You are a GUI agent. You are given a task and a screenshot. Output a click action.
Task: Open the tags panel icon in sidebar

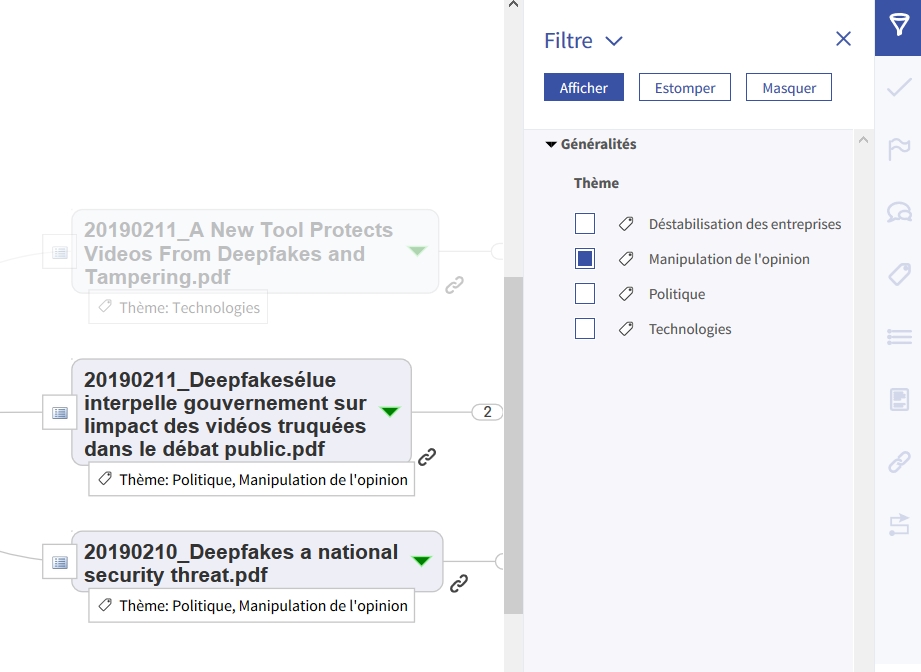point(899,274)
